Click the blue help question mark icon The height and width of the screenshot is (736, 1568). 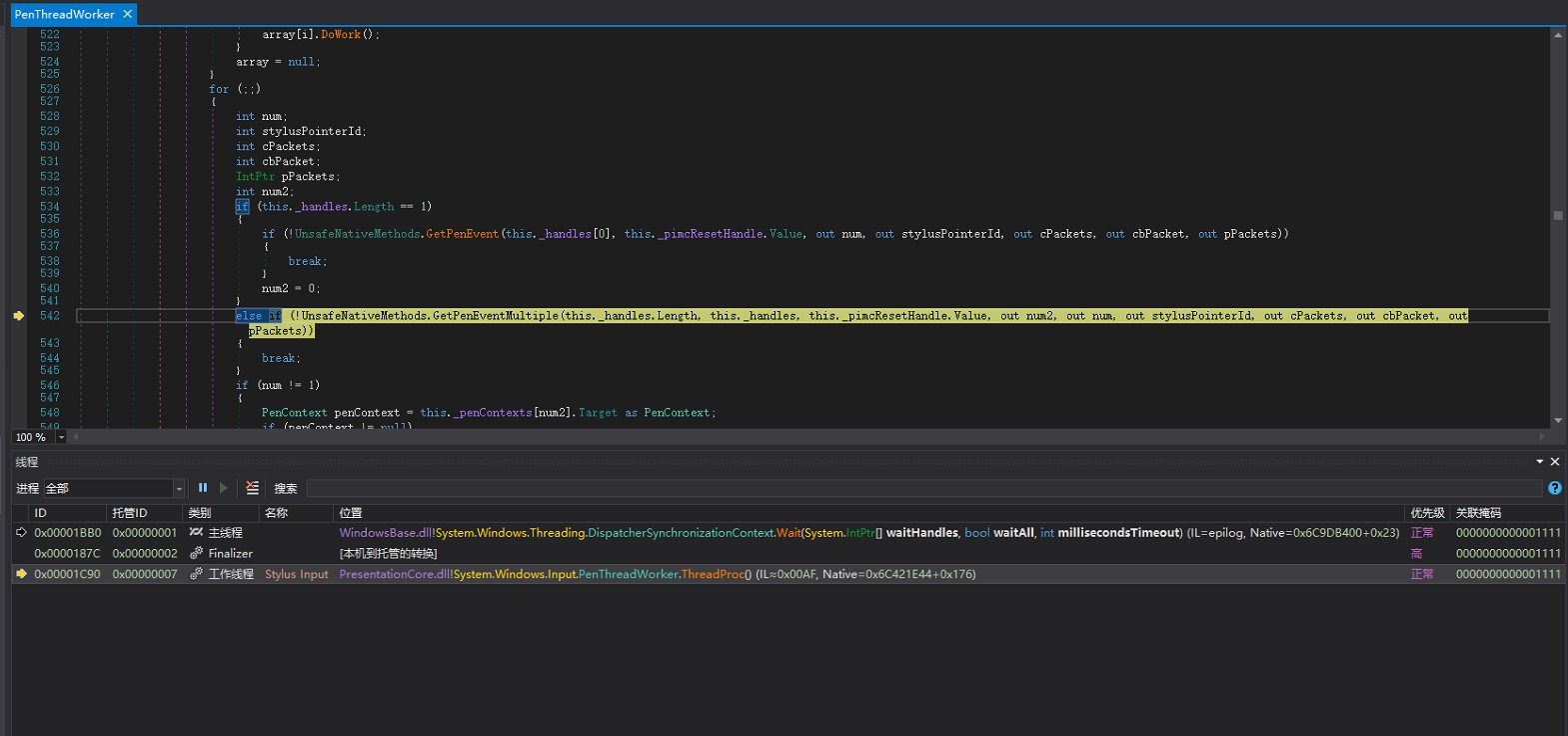1554,488
